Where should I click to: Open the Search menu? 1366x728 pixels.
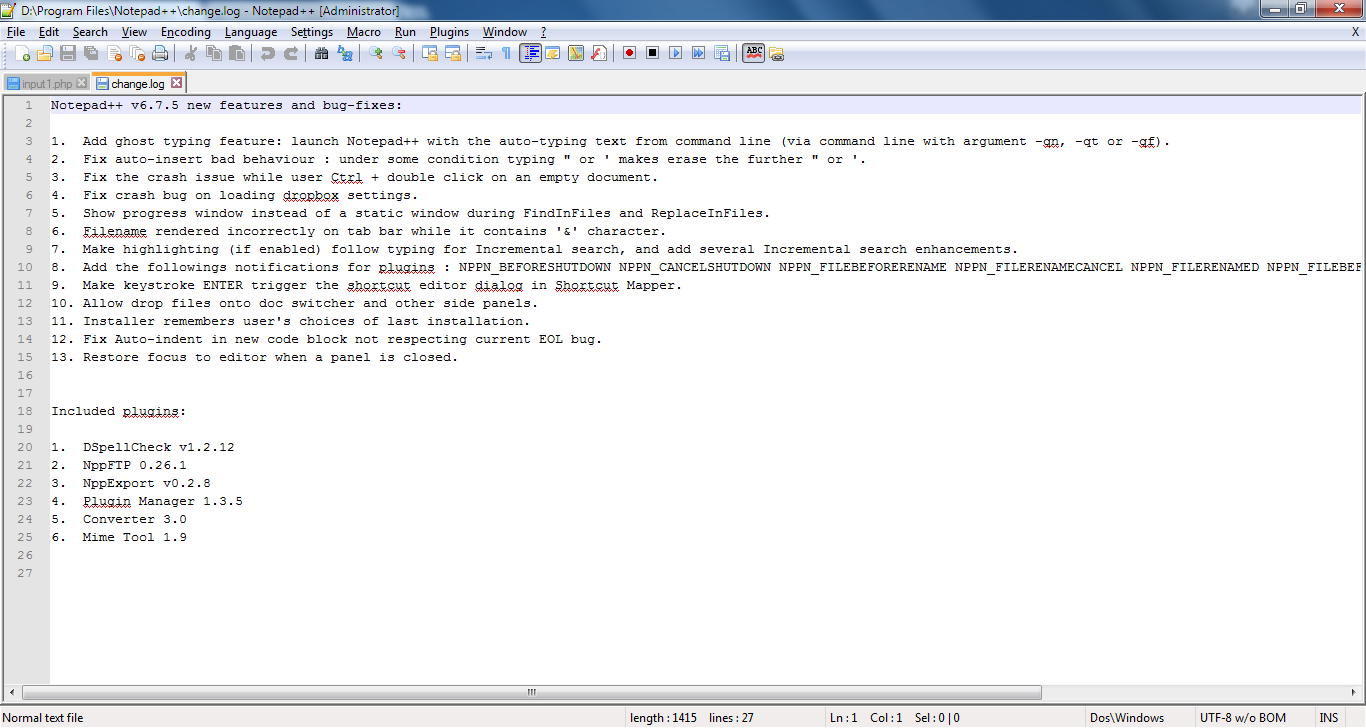[x=90, y=32]
